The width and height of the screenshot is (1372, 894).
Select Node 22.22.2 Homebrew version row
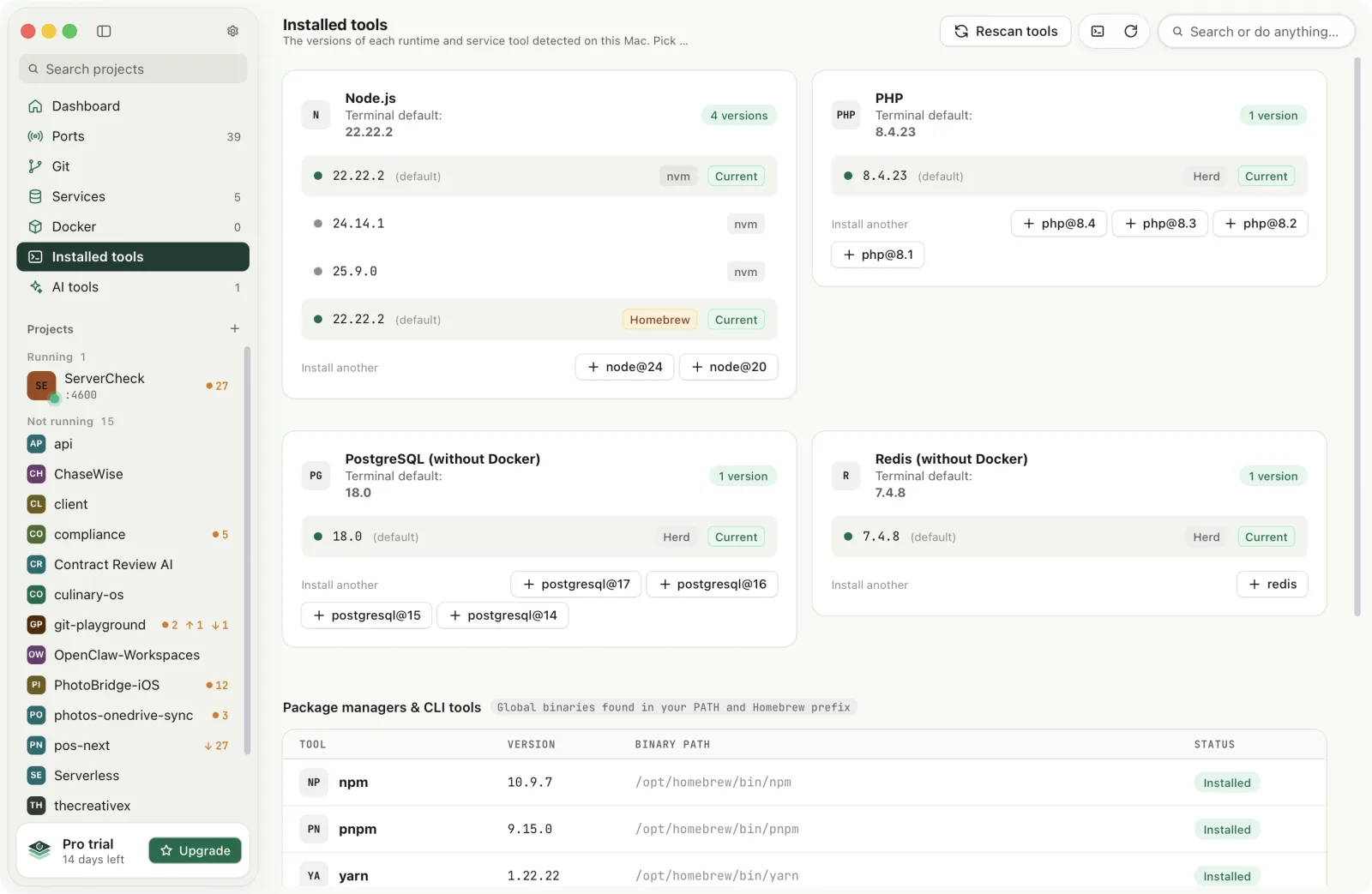coord(539,320)
